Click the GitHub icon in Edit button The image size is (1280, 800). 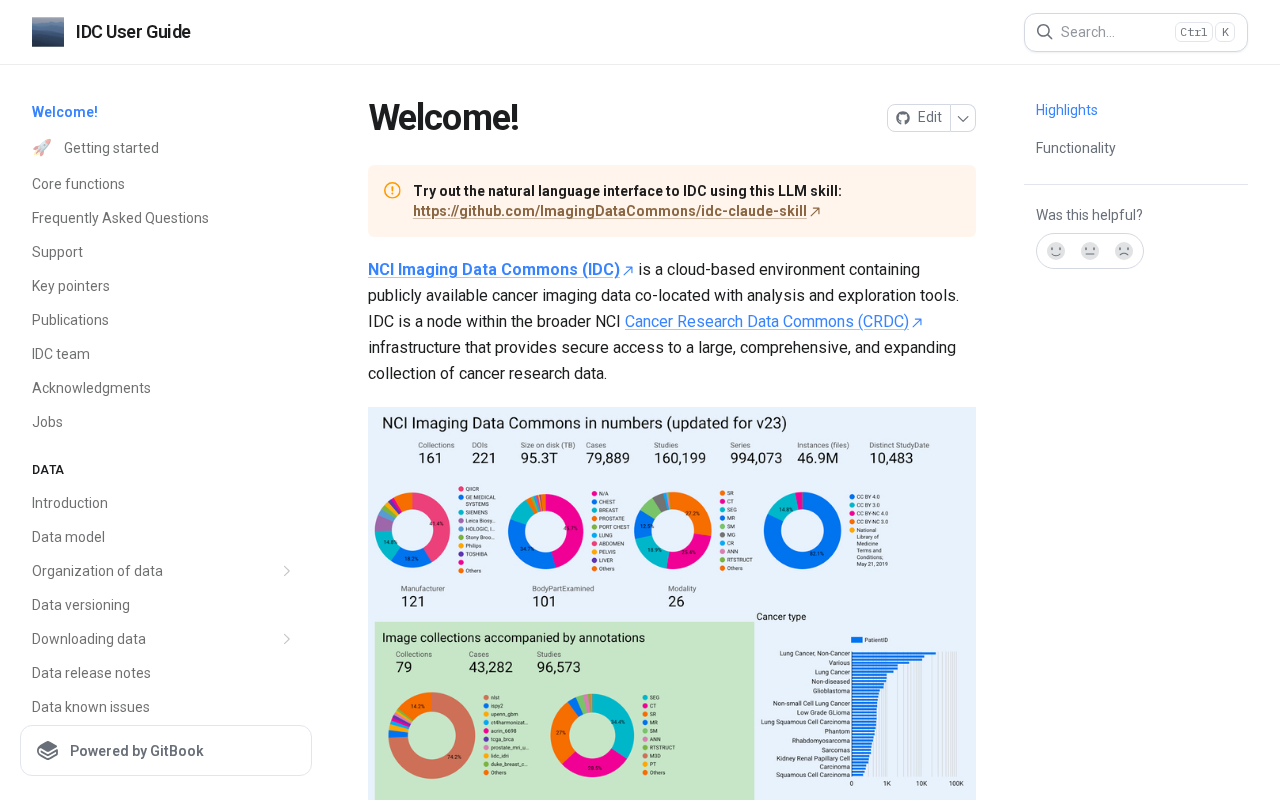(903, 118)
